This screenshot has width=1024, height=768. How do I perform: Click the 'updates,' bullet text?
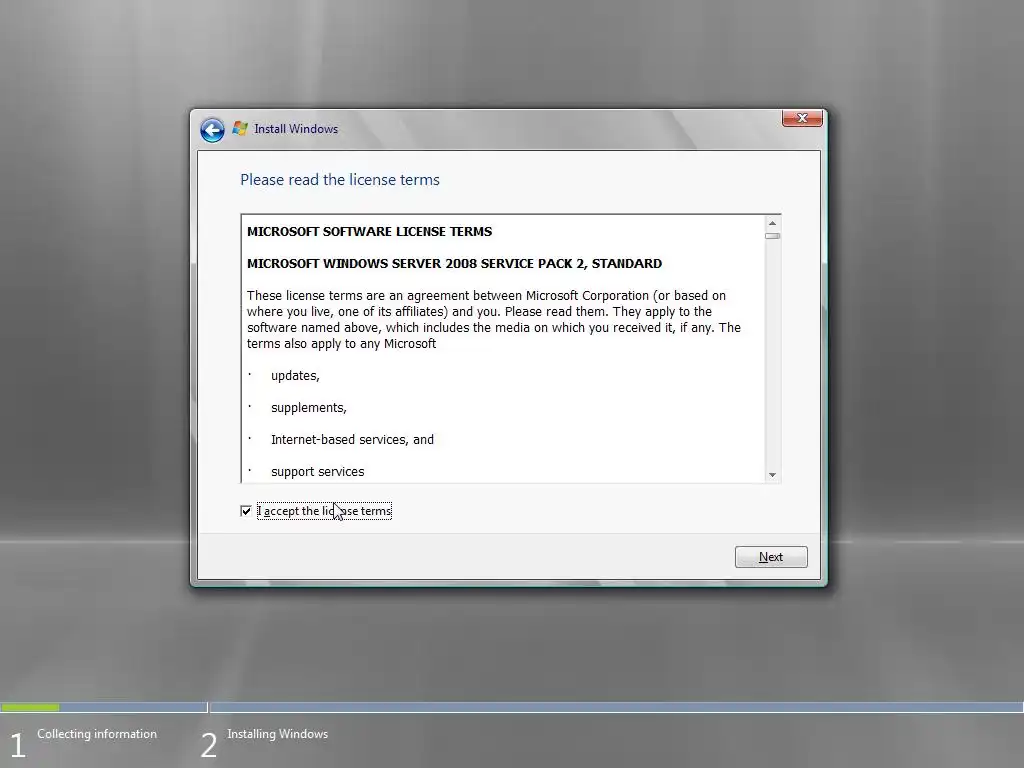pyautogui.click(x=295, y=376)
